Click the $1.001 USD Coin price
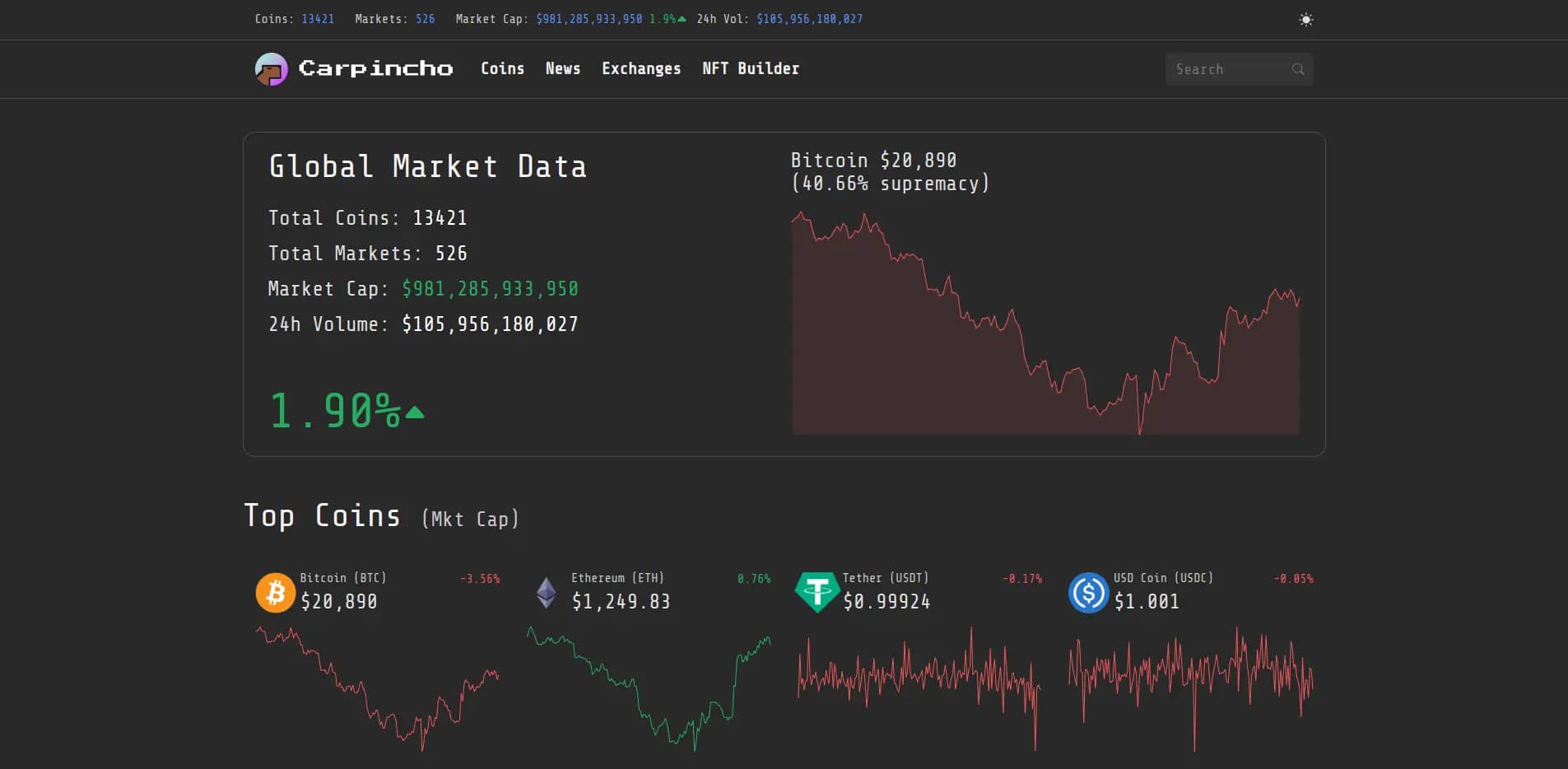 [1147, 602]
